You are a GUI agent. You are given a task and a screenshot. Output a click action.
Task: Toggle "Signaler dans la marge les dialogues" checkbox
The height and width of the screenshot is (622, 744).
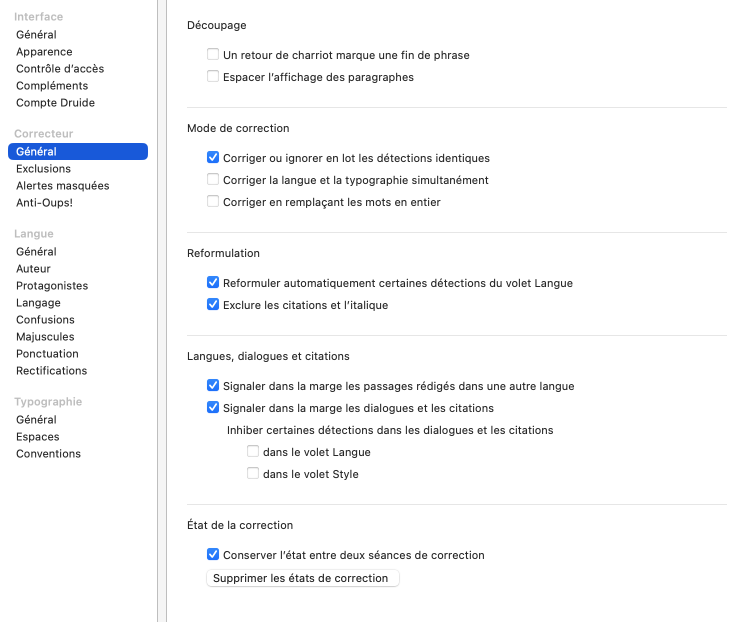(x=213, y=408)
